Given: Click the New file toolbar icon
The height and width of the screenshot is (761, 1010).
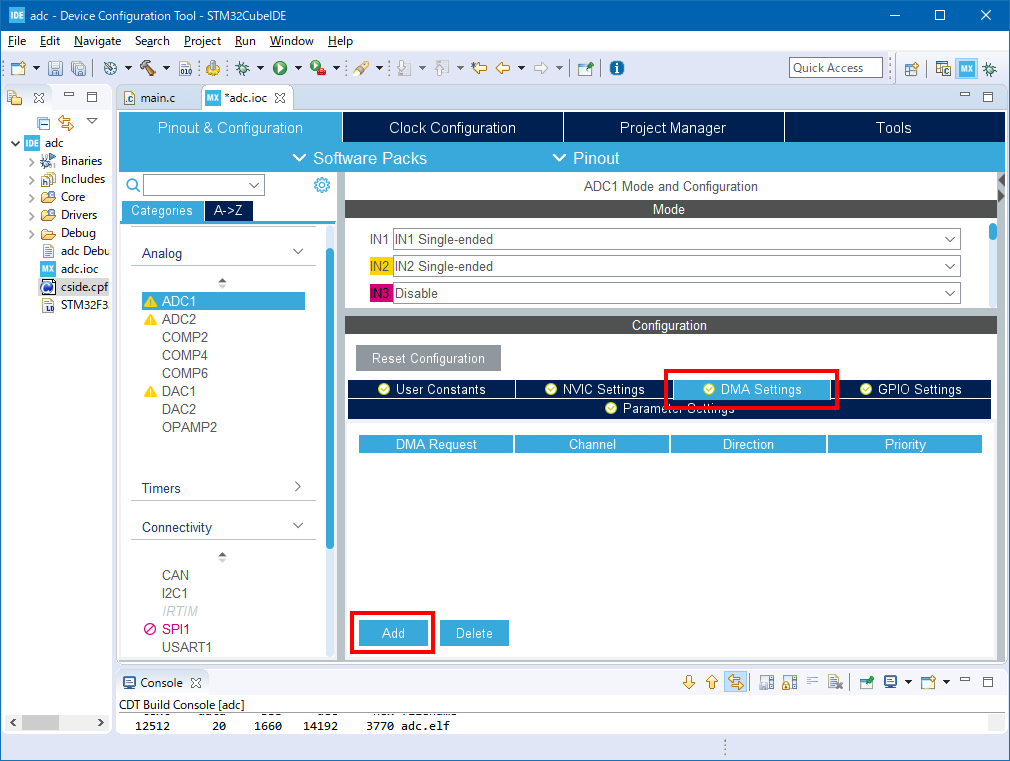Looking at the screenshot, I should pos(18,68).
